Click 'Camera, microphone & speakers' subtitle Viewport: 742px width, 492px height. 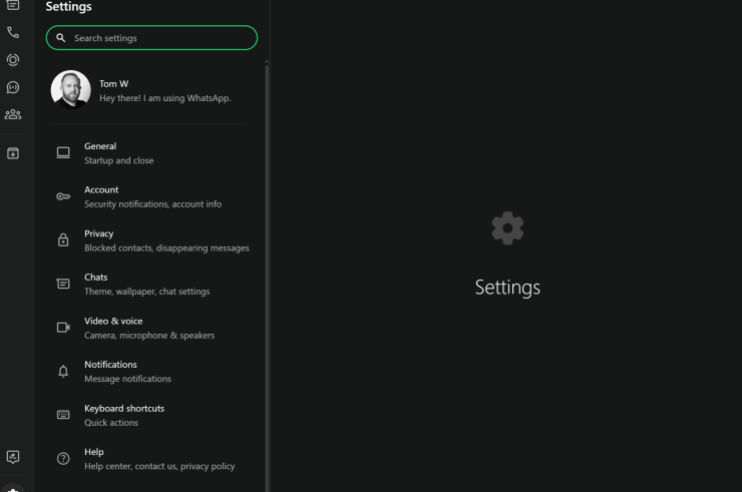tap(150, 335)
